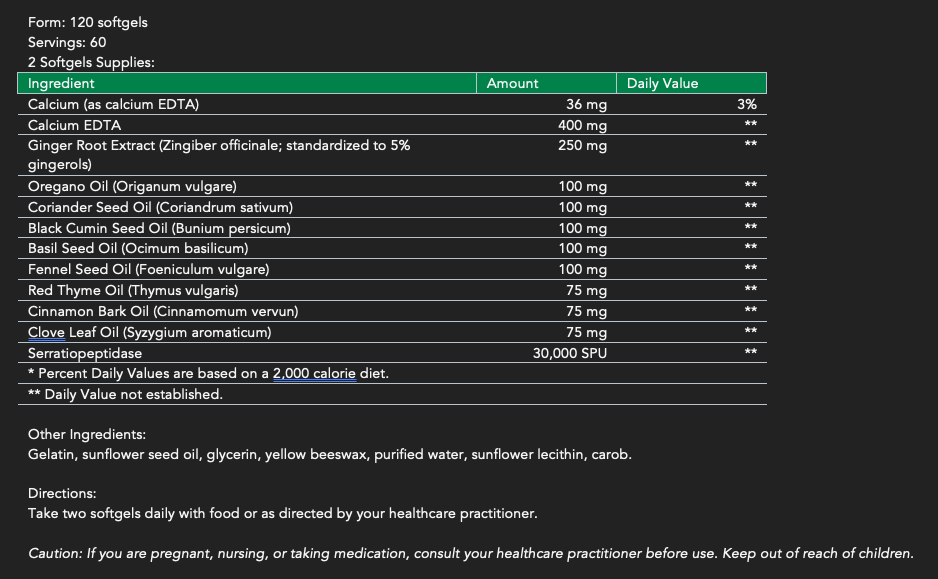Image resolution: width=938 pixels, height=579 pixels.
Task: Click the 36 mg amount cell
Action: 587,104
